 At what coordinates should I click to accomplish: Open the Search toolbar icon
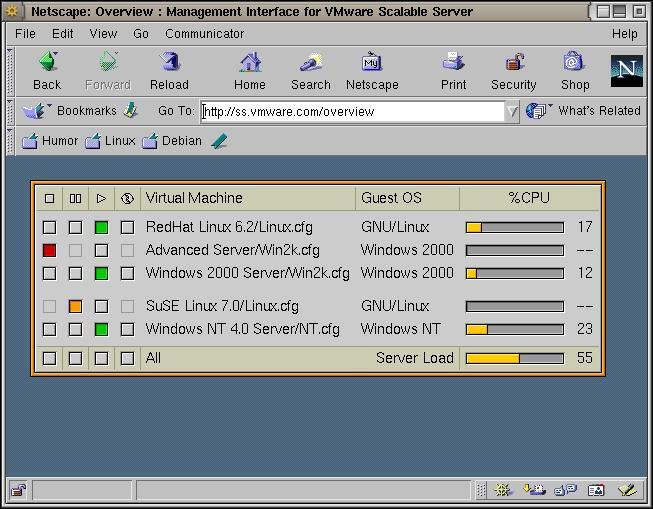pos(311,62)
